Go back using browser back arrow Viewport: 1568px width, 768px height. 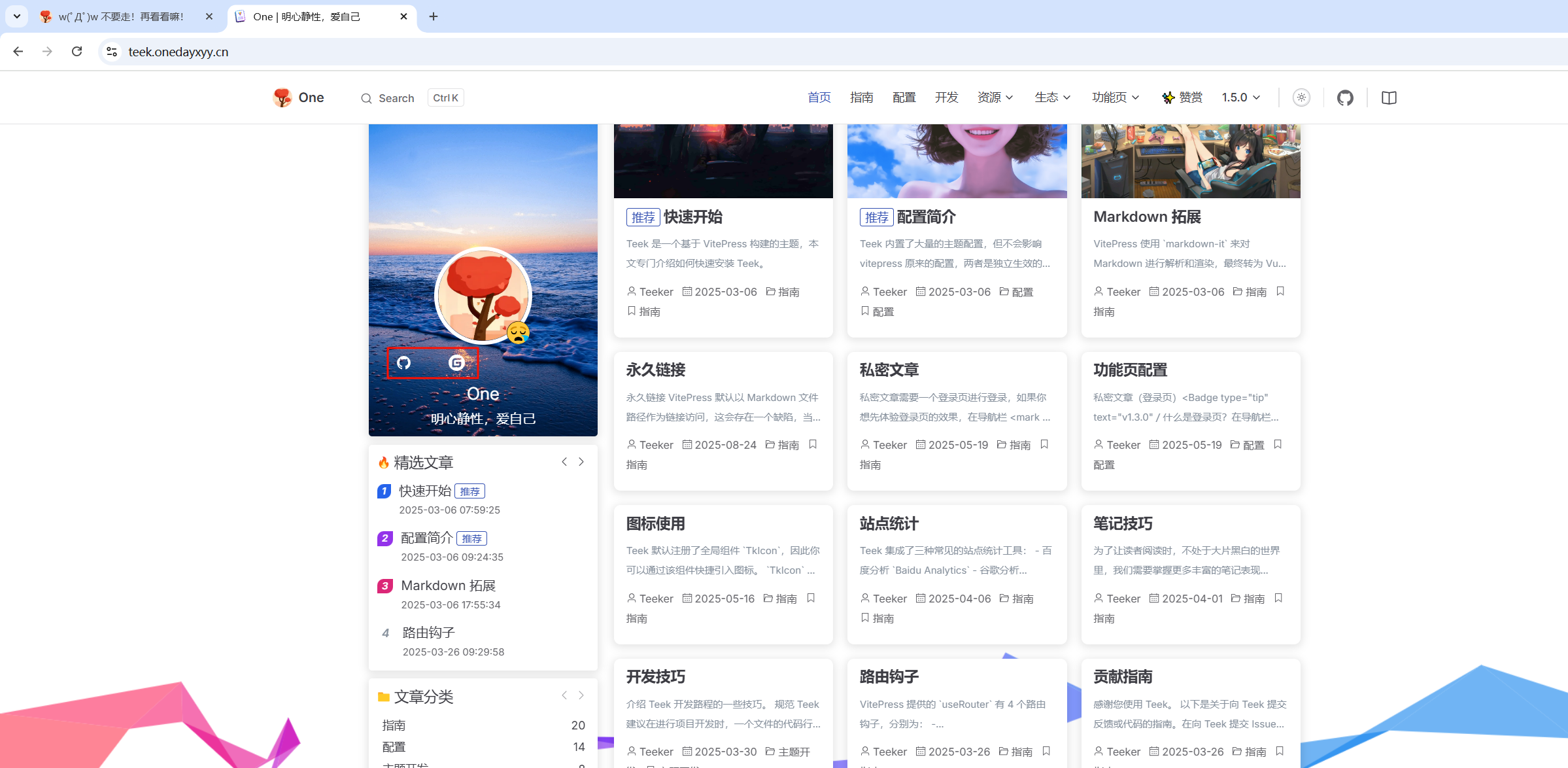coord(18,52)
